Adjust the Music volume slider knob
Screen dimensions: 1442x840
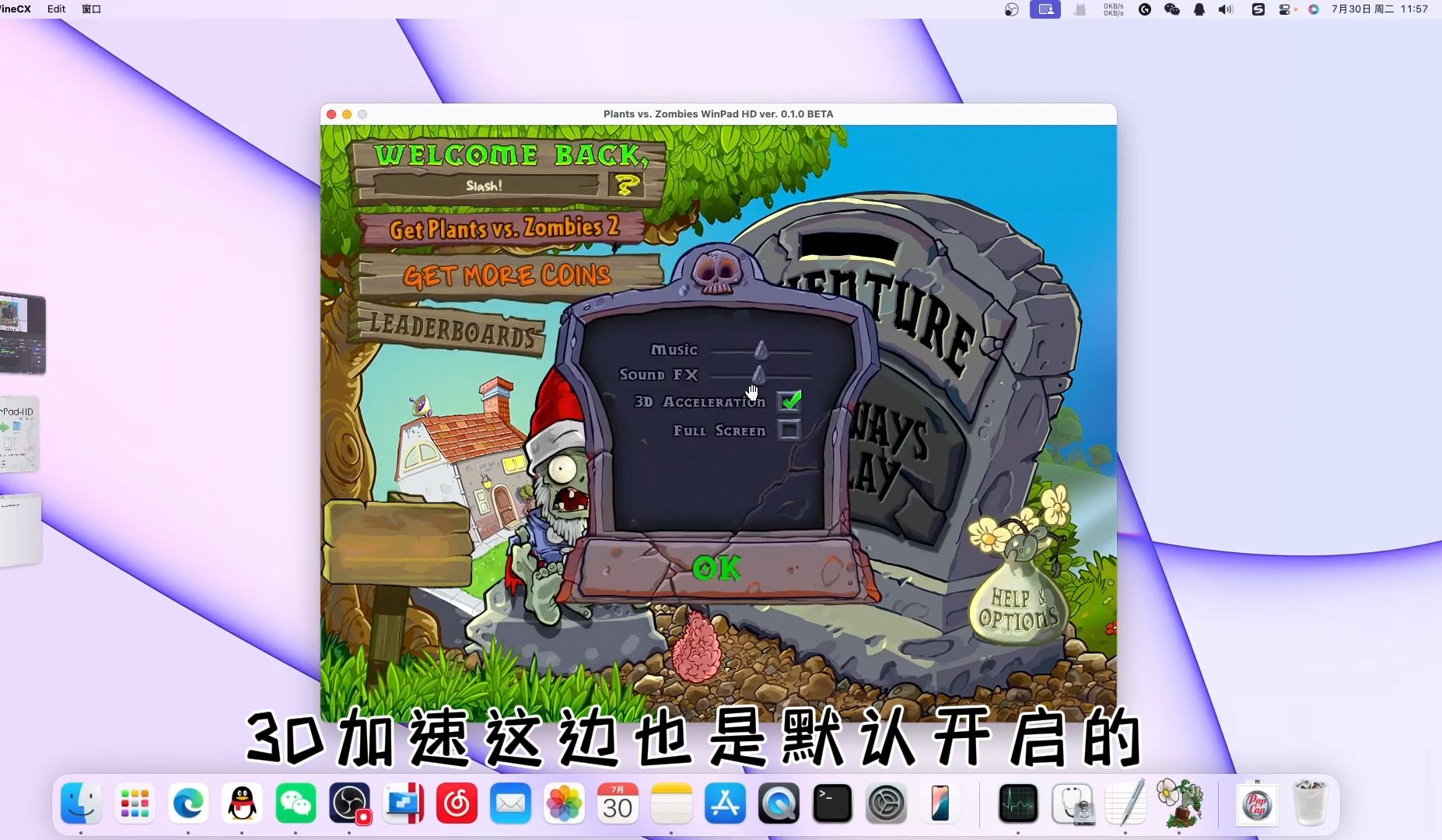(761, 350)
